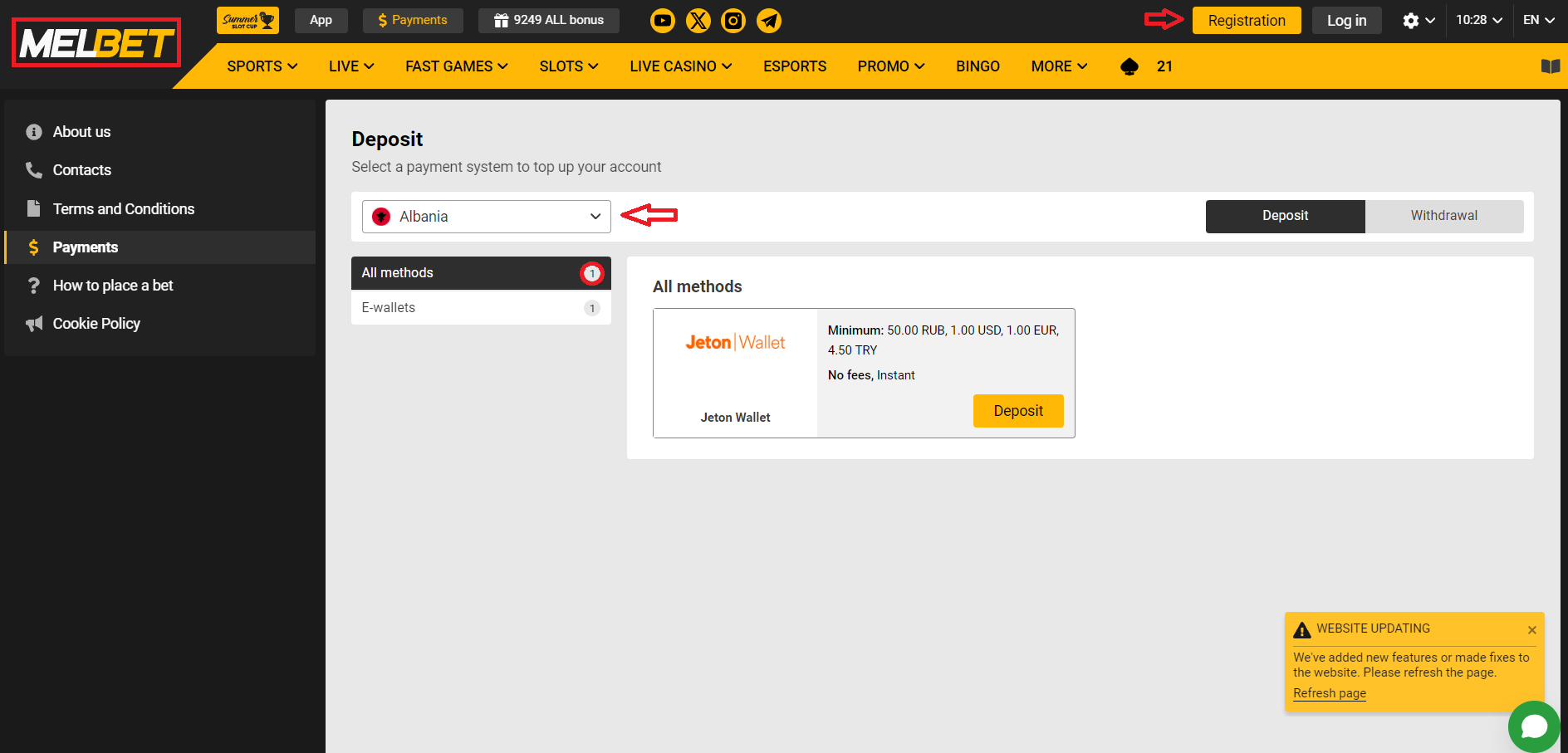Open Cookie Policy in sidebar
The height and width of the screenshot is (753, 1568).
click(x=159, y=324)
